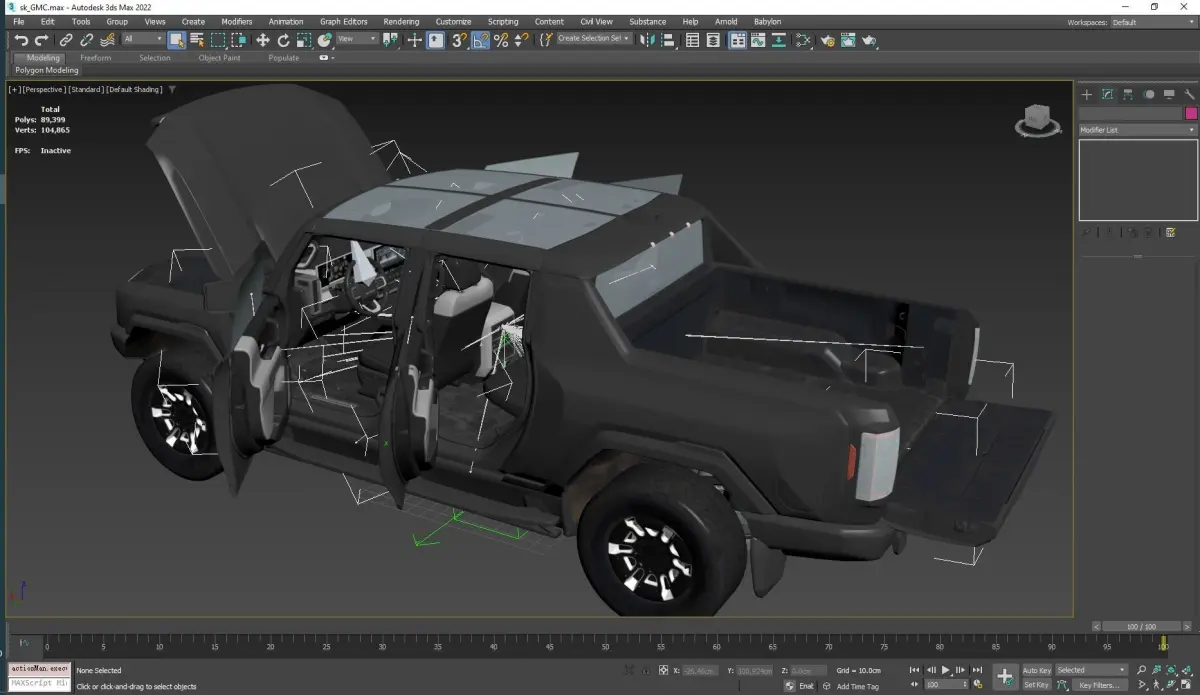This screenshot has height=695, width=1200.
Task: Click the Align tool icon
Action: click(668, 40)
